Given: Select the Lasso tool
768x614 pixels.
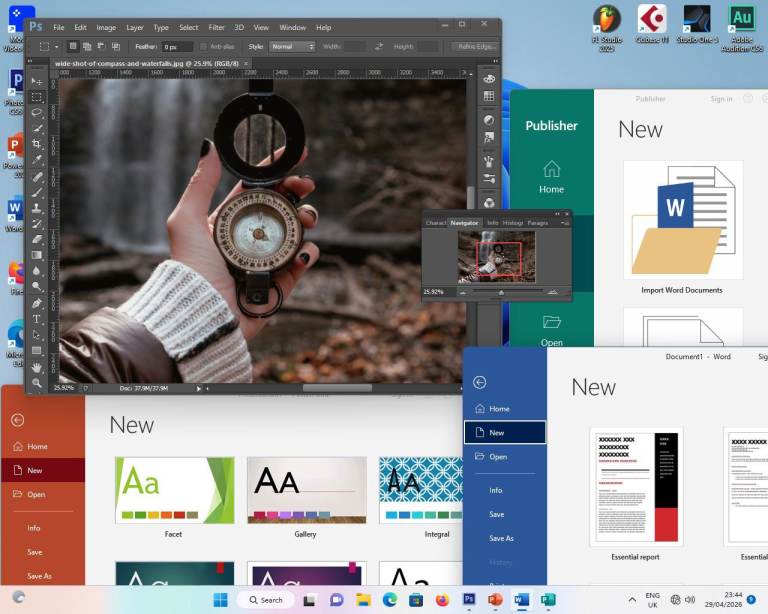Looking at the screenshot, I should [x=37, y=113].
